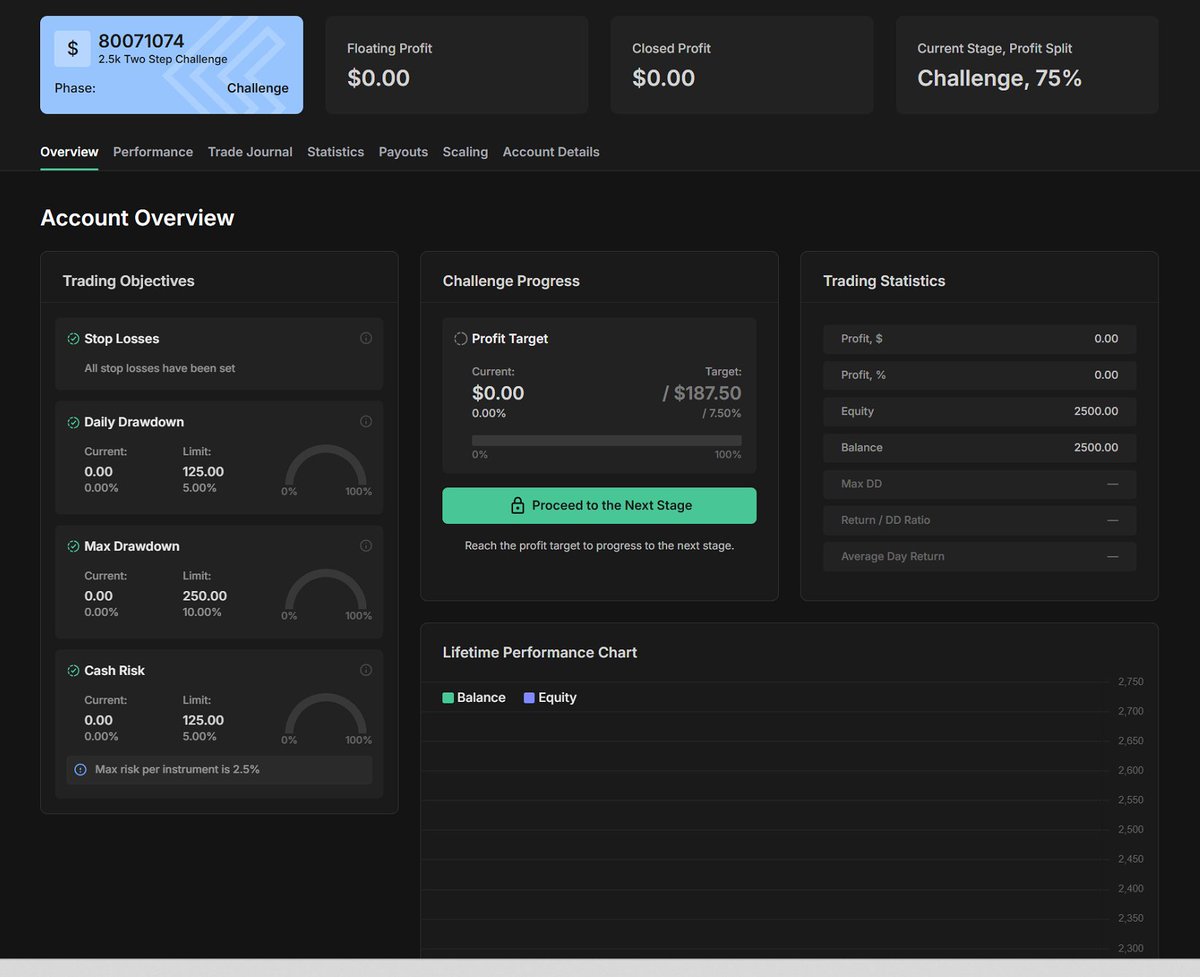Screen dimensions: 1200x977
Task: Click the target value '/ $187.50'
Action: [x=702, y=393]
